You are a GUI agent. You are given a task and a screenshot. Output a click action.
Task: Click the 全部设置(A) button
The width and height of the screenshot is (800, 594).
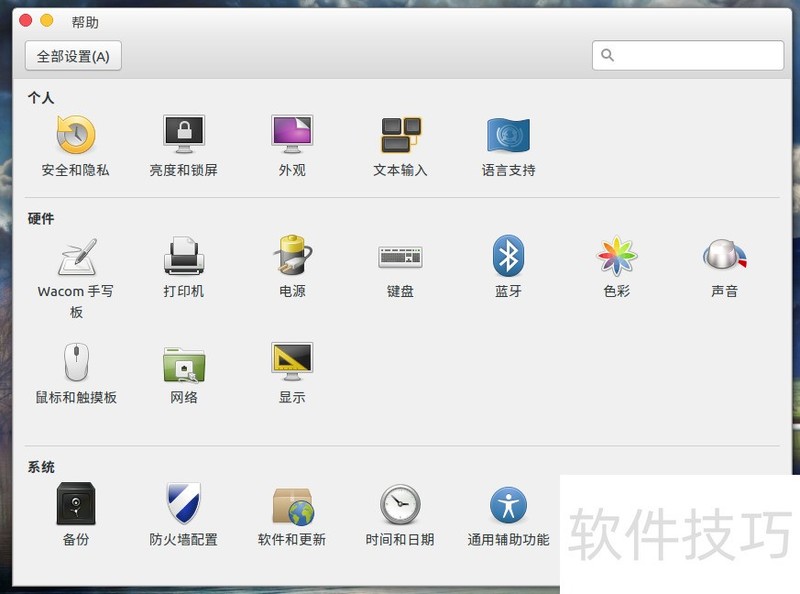pos(73,56)
